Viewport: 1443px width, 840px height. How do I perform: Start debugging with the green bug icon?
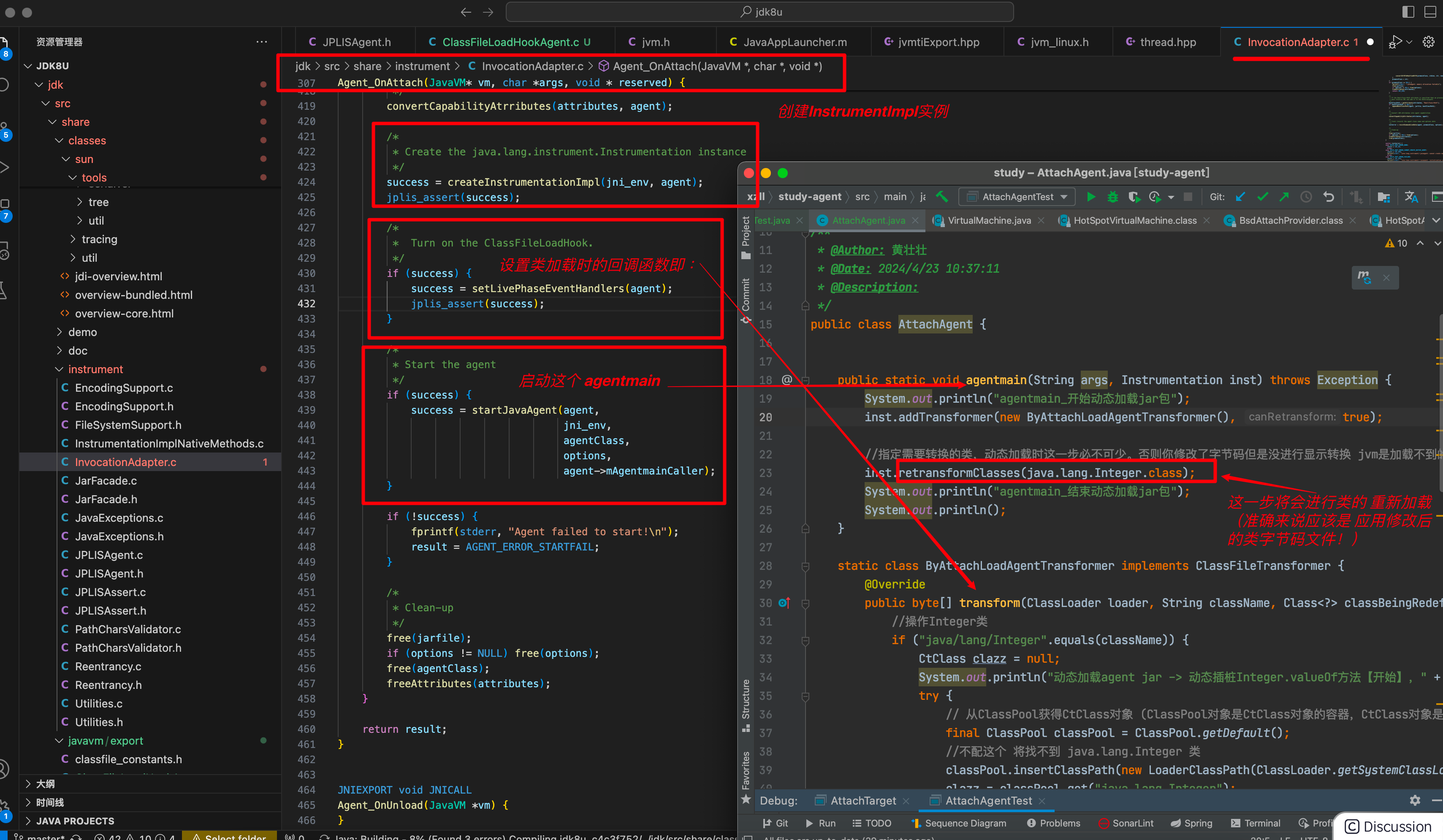(x=1112, y=197)
